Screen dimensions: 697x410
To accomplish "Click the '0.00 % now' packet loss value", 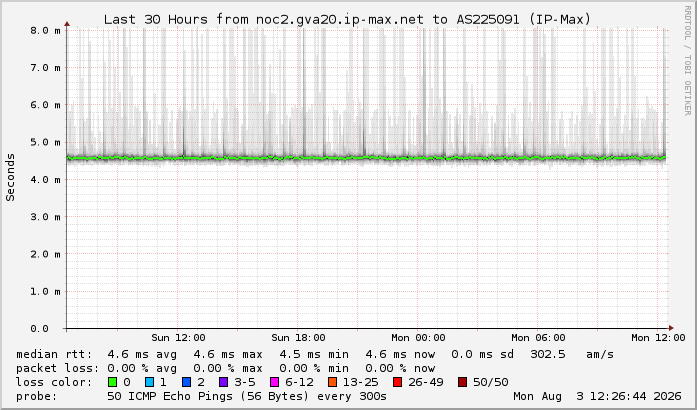I will click(401, 368).
